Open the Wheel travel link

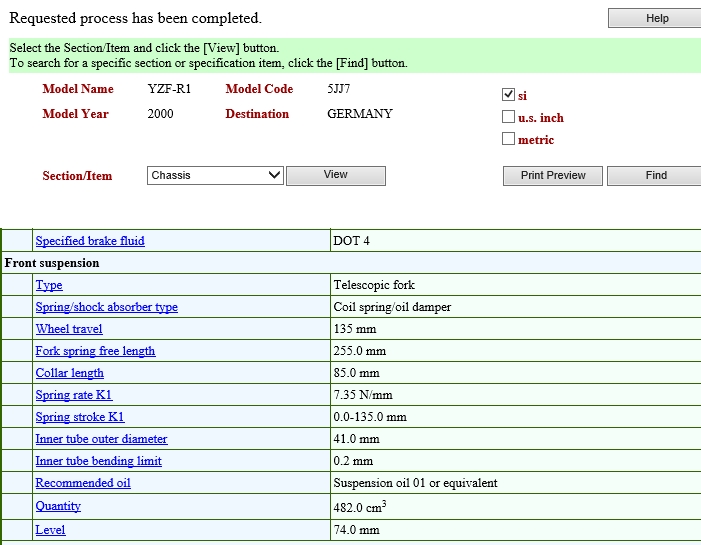(x=69, y=329)
